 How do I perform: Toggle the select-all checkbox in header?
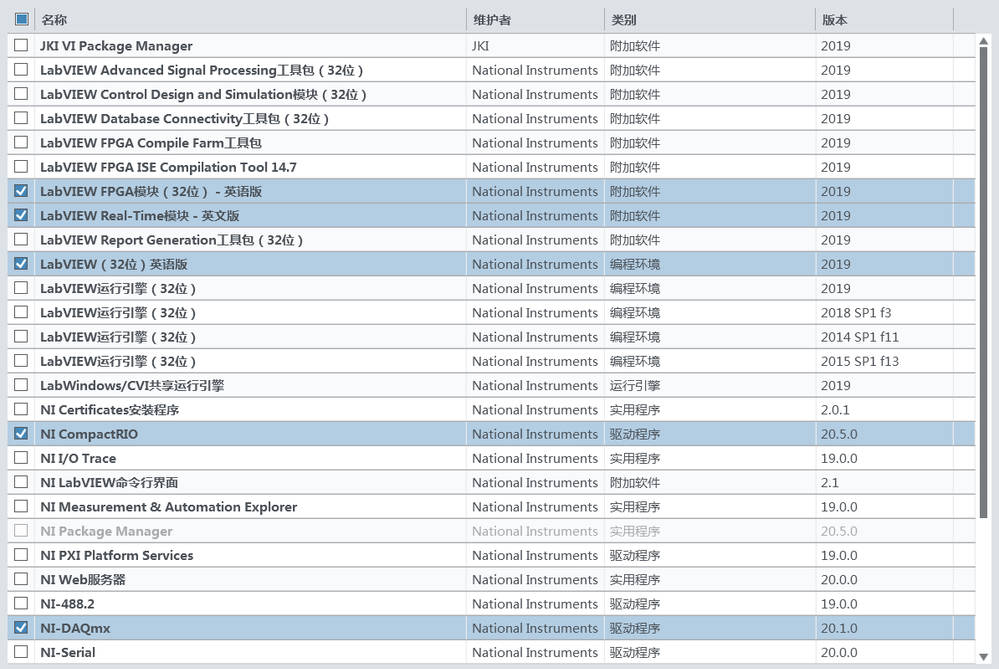tap(21, 19)
